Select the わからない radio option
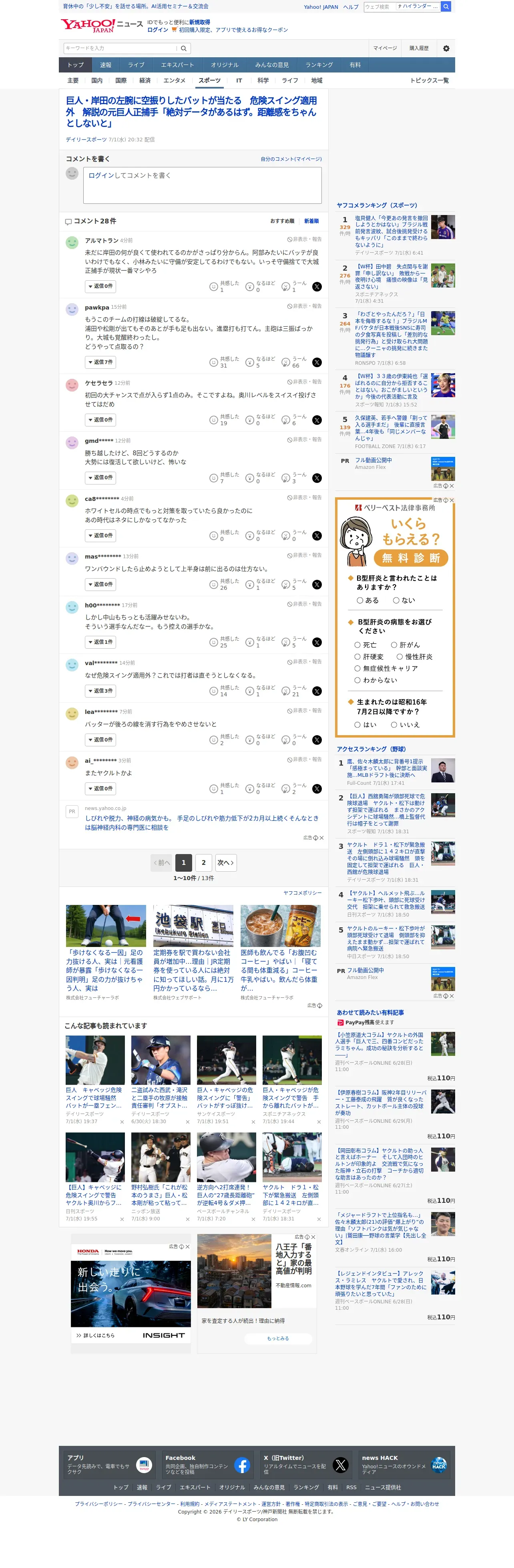 [x=357, y=680]
